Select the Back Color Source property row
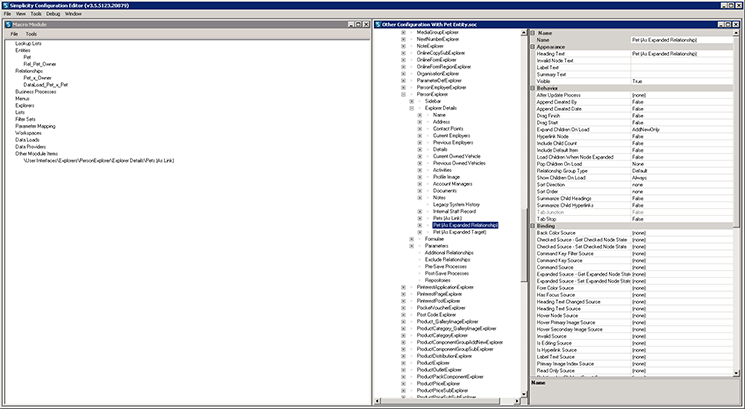This screenshot has width=745, height=409. coord(634,233)
